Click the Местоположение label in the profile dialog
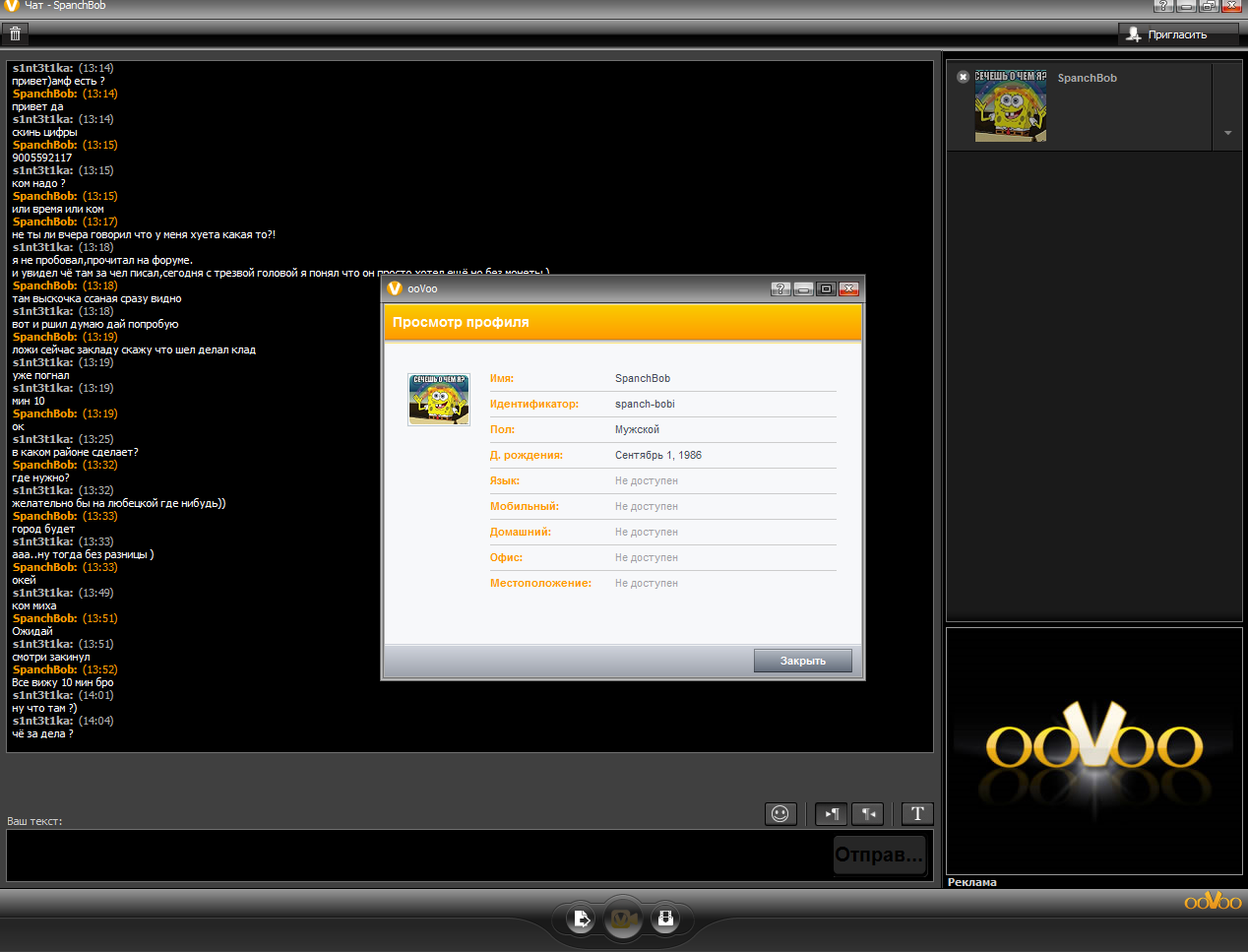 [540, 583]
